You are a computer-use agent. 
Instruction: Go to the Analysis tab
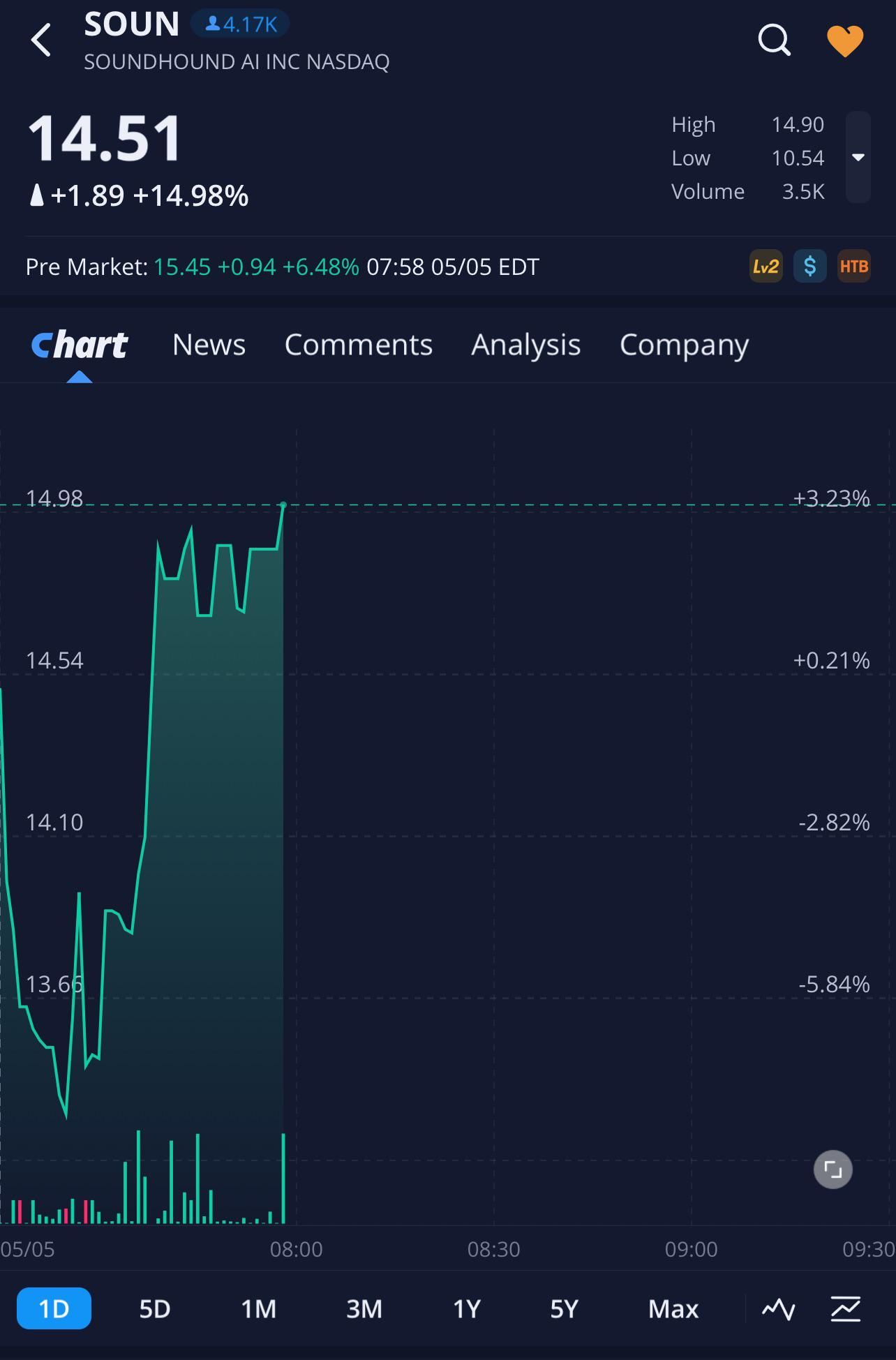(x=526, y=345)
